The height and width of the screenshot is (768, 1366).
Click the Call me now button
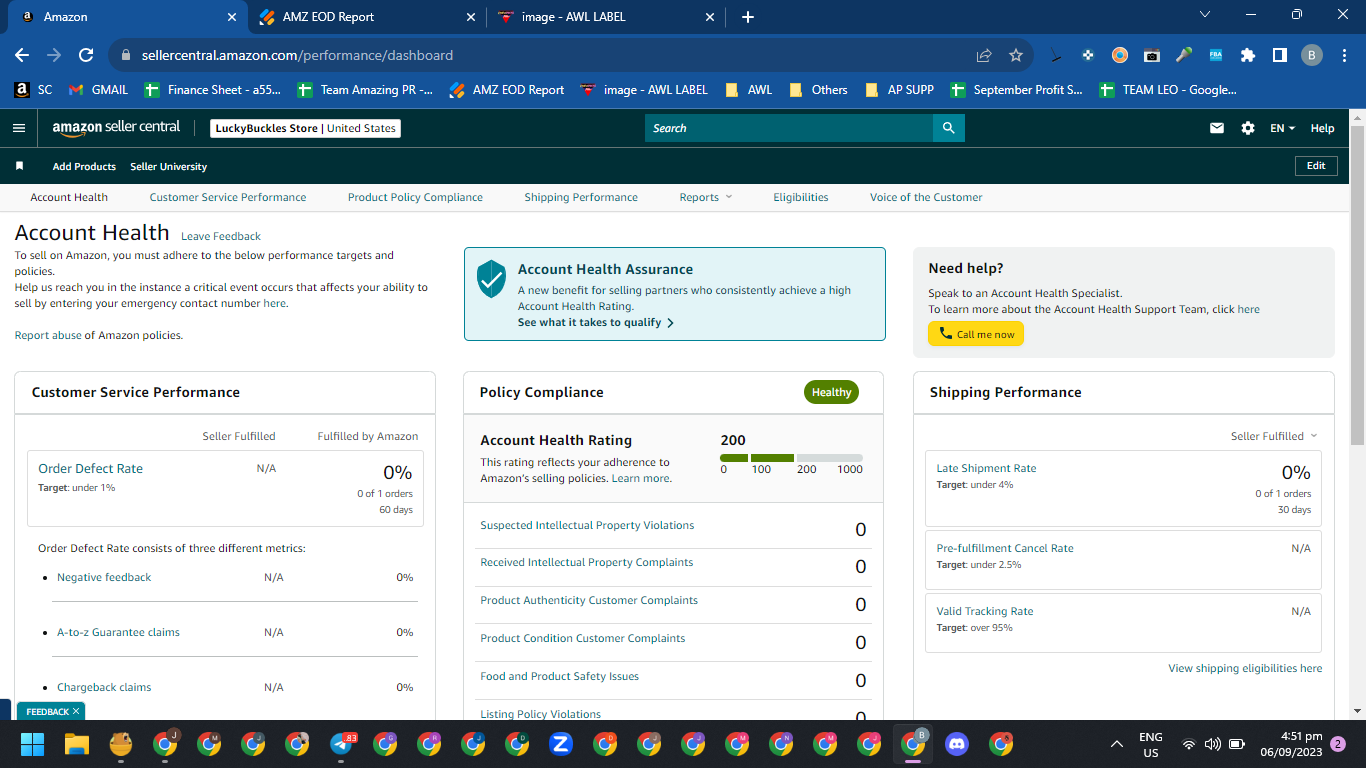tap(976, 334)
